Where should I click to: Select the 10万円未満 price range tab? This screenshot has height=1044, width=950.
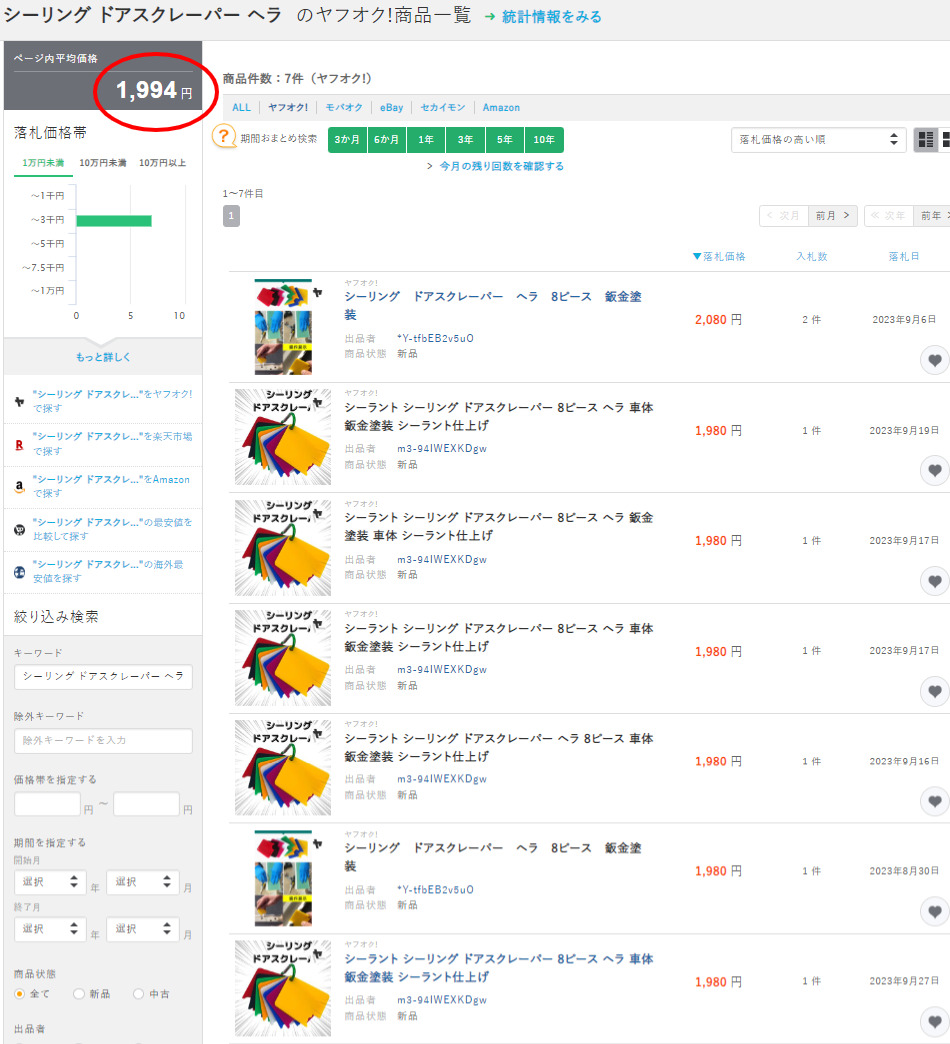(102, 163)
